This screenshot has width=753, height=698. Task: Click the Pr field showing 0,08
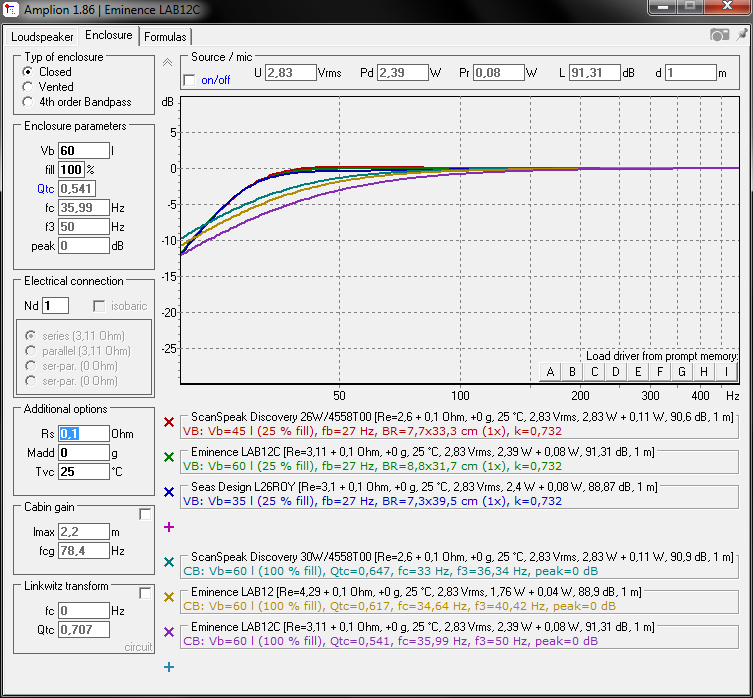[x=498, y=73]
